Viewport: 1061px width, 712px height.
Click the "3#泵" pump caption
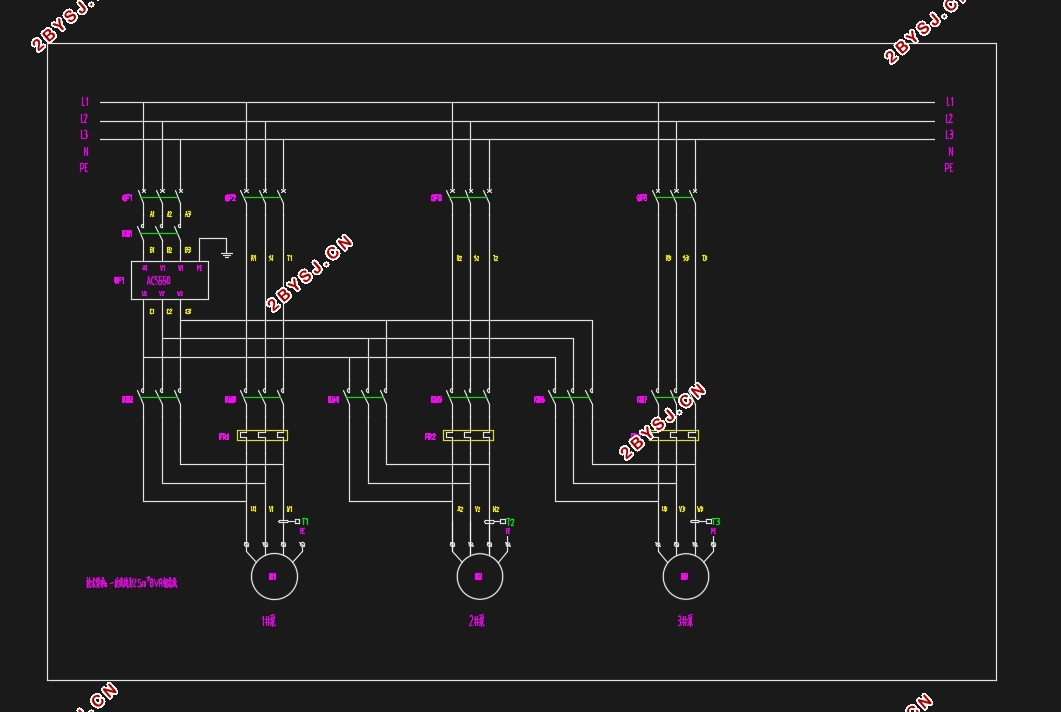685,621
